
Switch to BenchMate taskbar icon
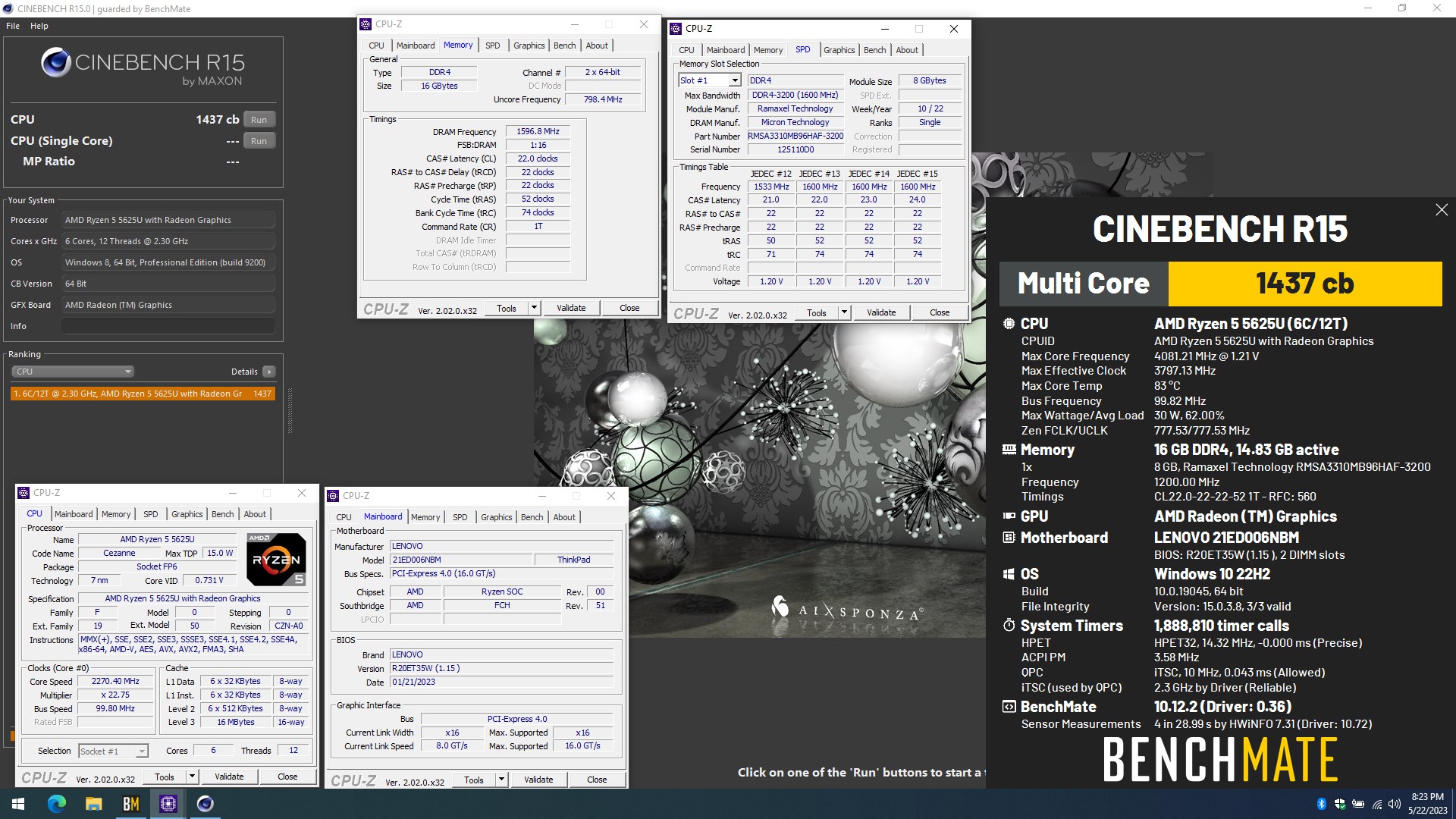[x=130, y=804]
